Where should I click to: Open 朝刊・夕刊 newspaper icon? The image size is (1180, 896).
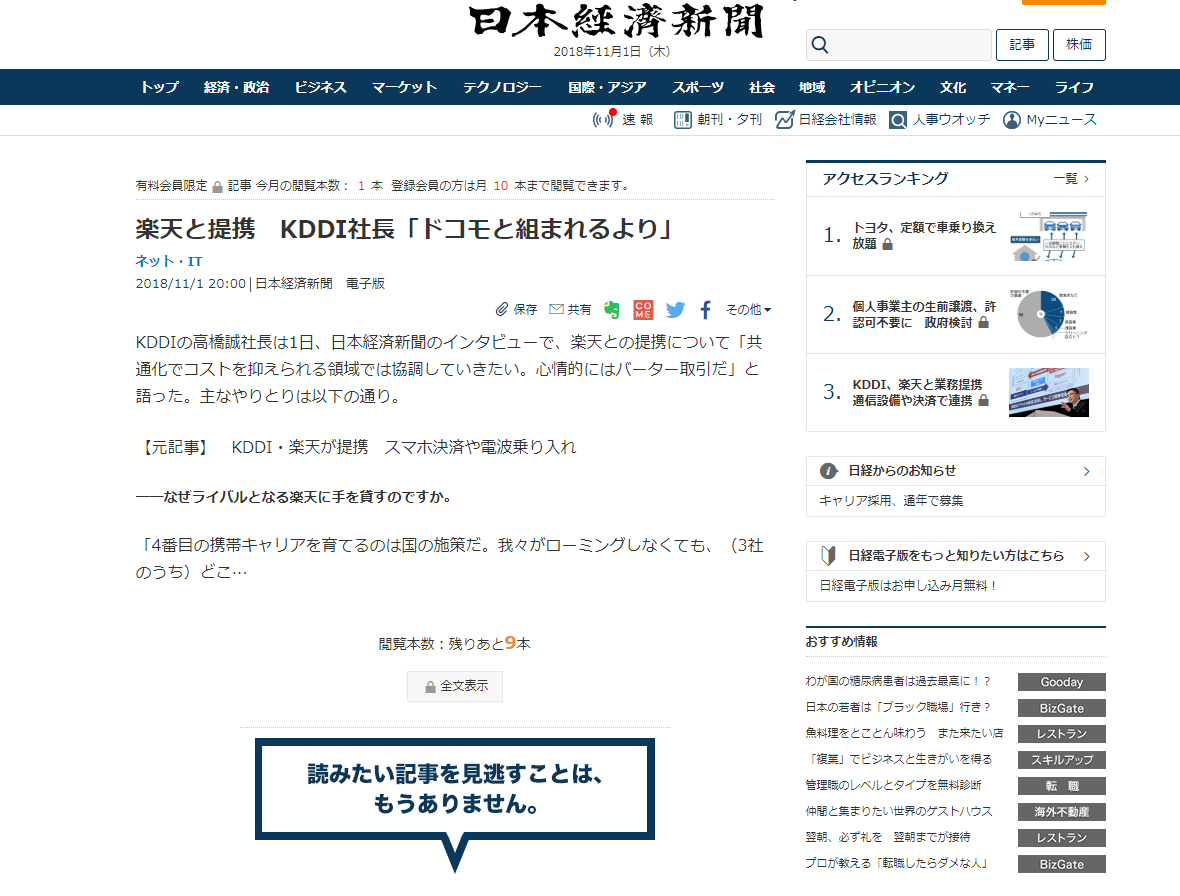coord(682,120)
